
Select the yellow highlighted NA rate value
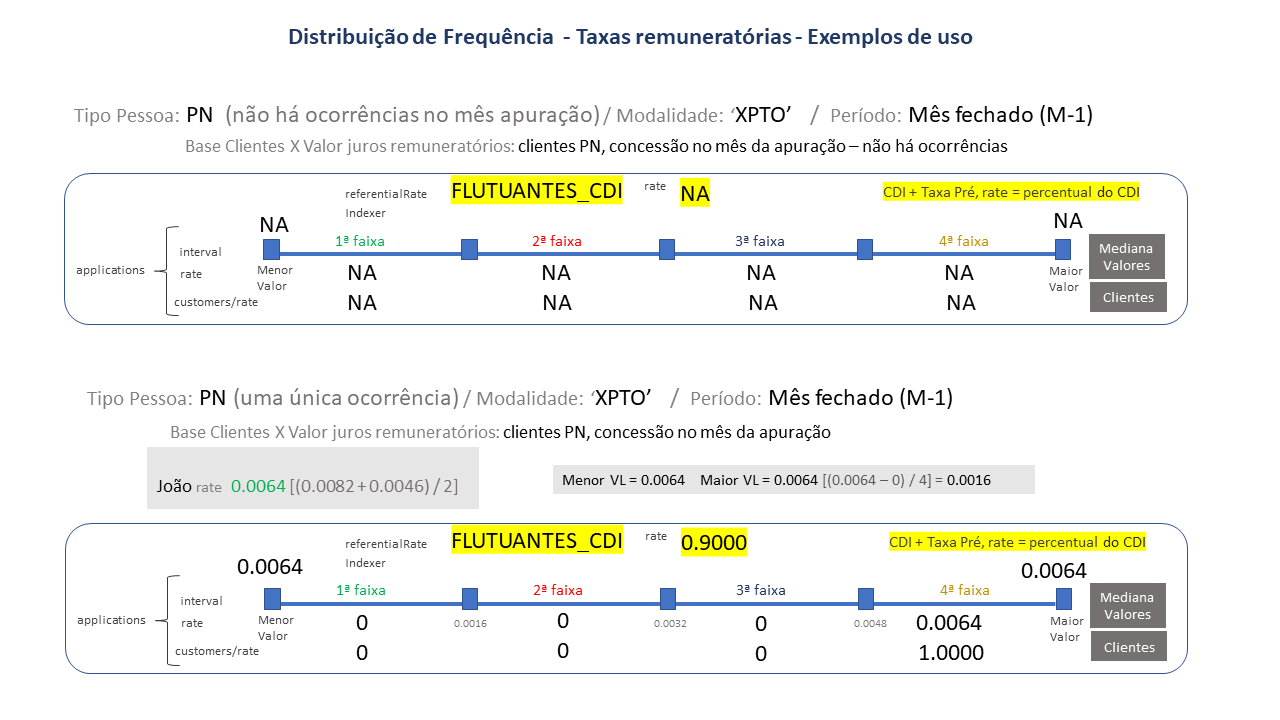pyautogui.click(x=695, y=194)
